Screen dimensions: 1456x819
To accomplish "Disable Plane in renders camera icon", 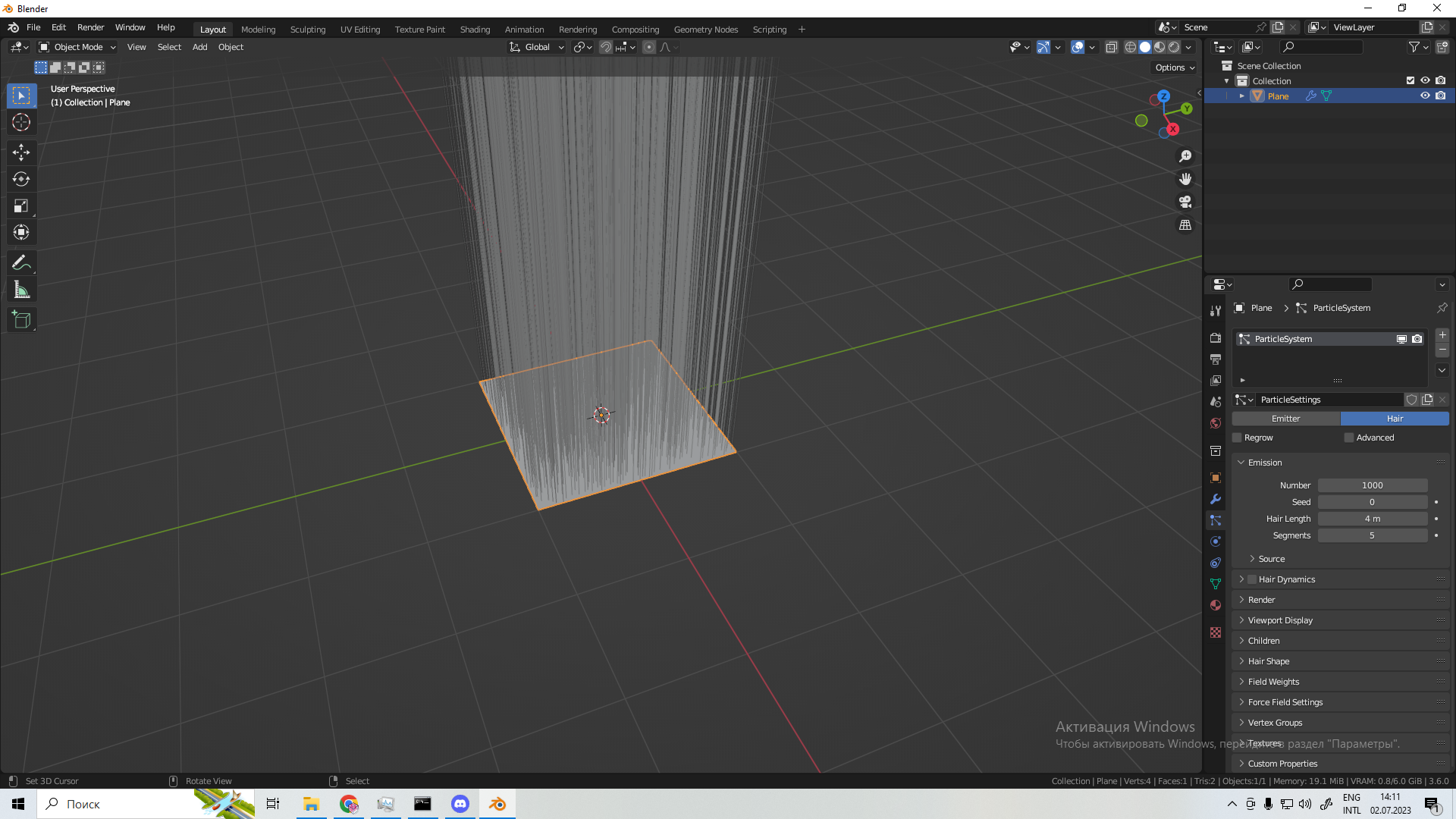I will pos(1440,96).
